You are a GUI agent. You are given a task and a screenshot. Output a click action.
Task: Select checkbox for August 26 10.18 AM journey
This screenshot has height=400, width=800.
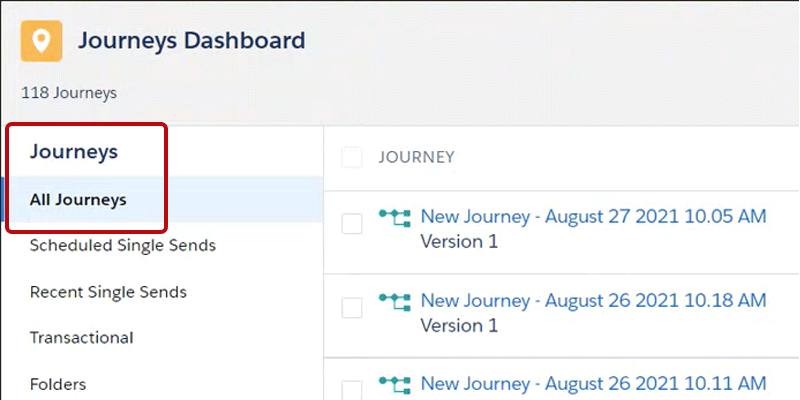click(352, 309)
